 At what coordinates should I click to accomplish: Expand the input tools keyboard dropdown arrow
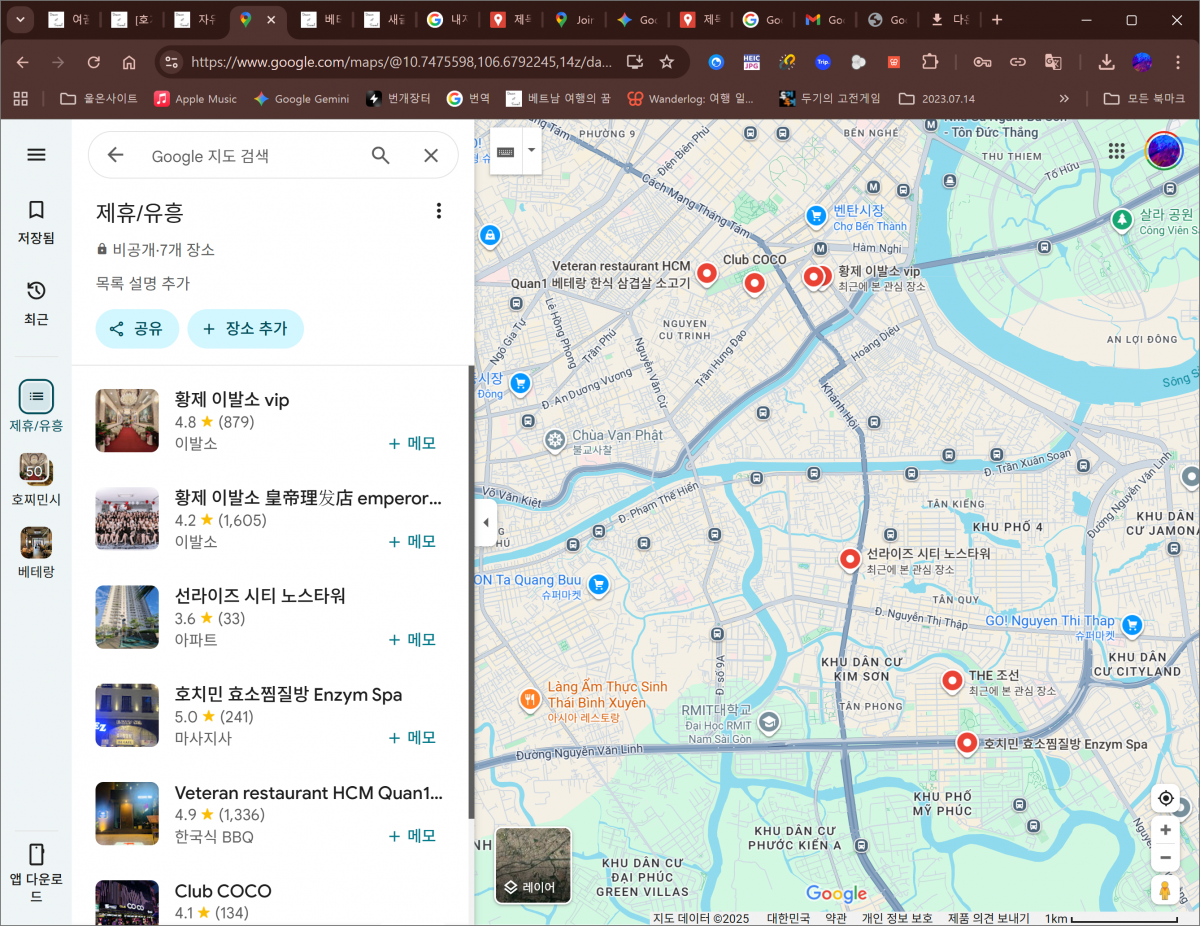[x=531, y=151]
